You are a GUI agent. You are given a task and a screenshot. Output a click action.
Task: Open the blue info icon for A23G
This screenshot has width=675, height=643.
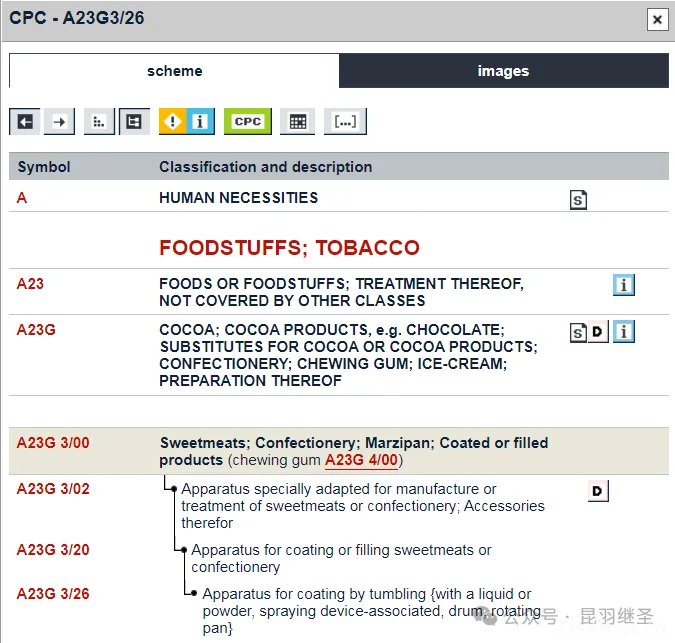click(624, 331)
